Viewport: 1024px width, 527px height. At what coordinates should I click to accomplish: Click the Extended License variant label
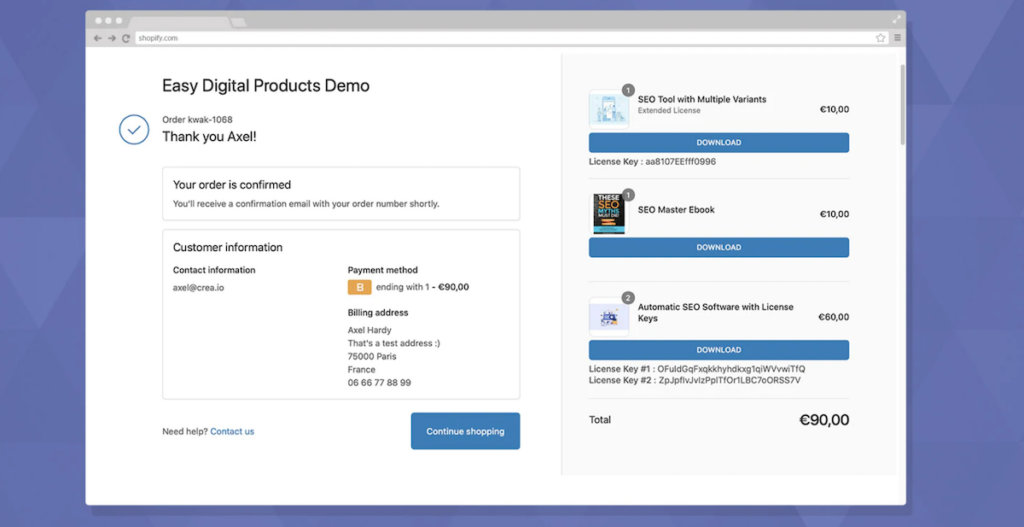point(669,110)
